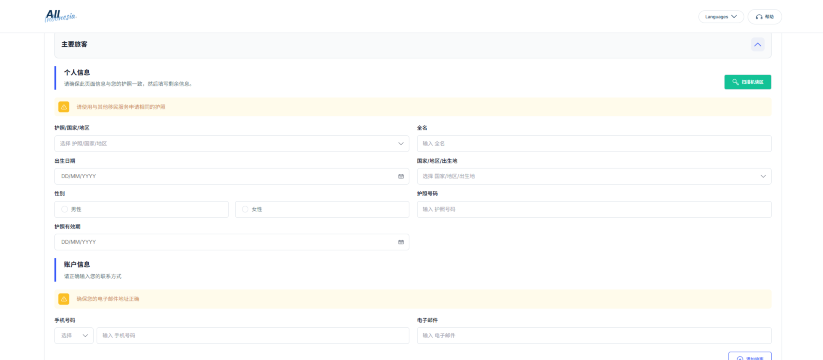Screen dimensions: 823x360
Task: Open the phone country code dropdown
Action: click(74, 335)
